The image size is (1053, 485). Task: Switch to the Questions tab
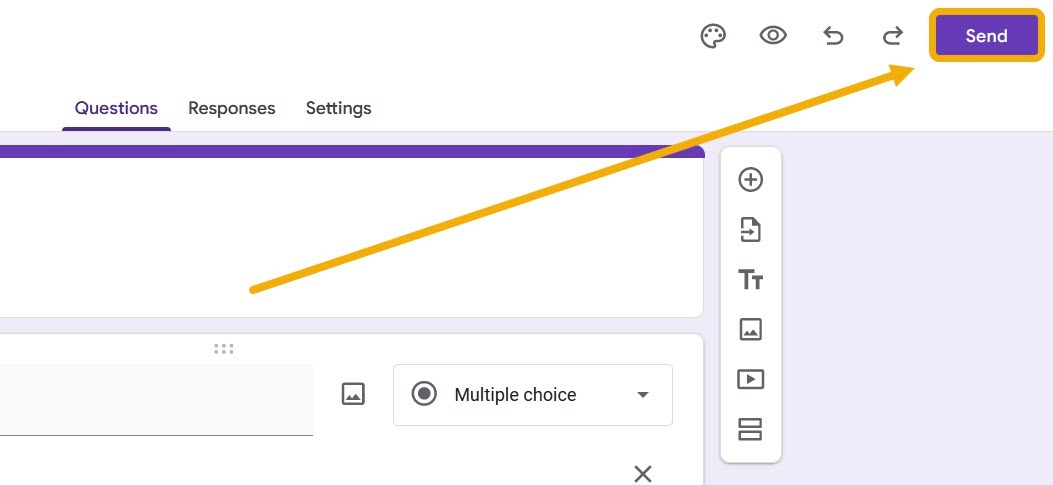point(116,108)
